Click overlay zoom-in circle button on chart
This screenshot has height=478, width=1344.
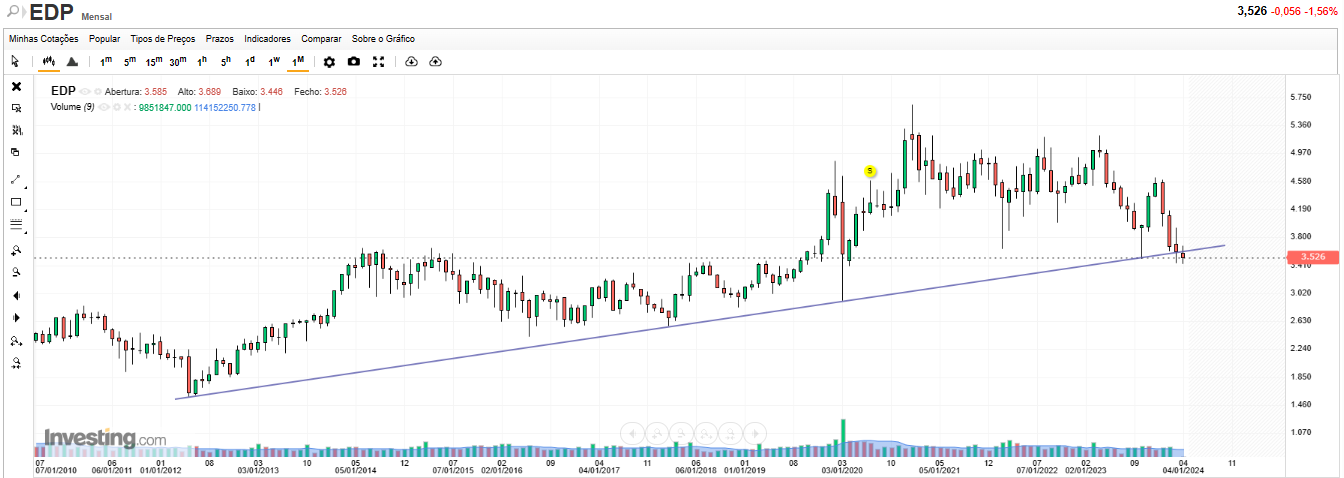[x=657, y=433]
